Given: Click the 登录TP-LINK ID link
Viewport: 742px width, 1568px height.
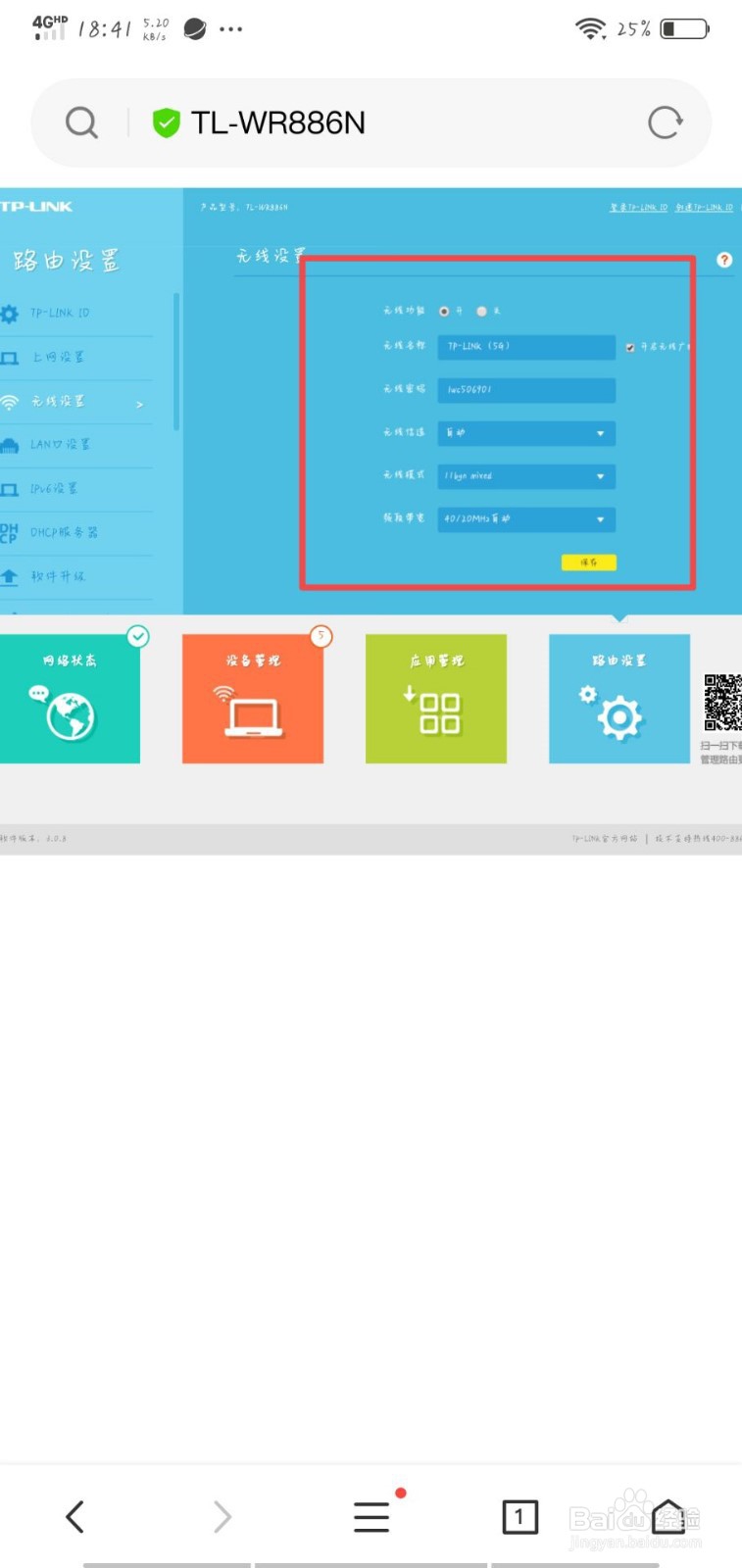Looking at the screenshot, I should pyautogui.click(x=638, y=208).
